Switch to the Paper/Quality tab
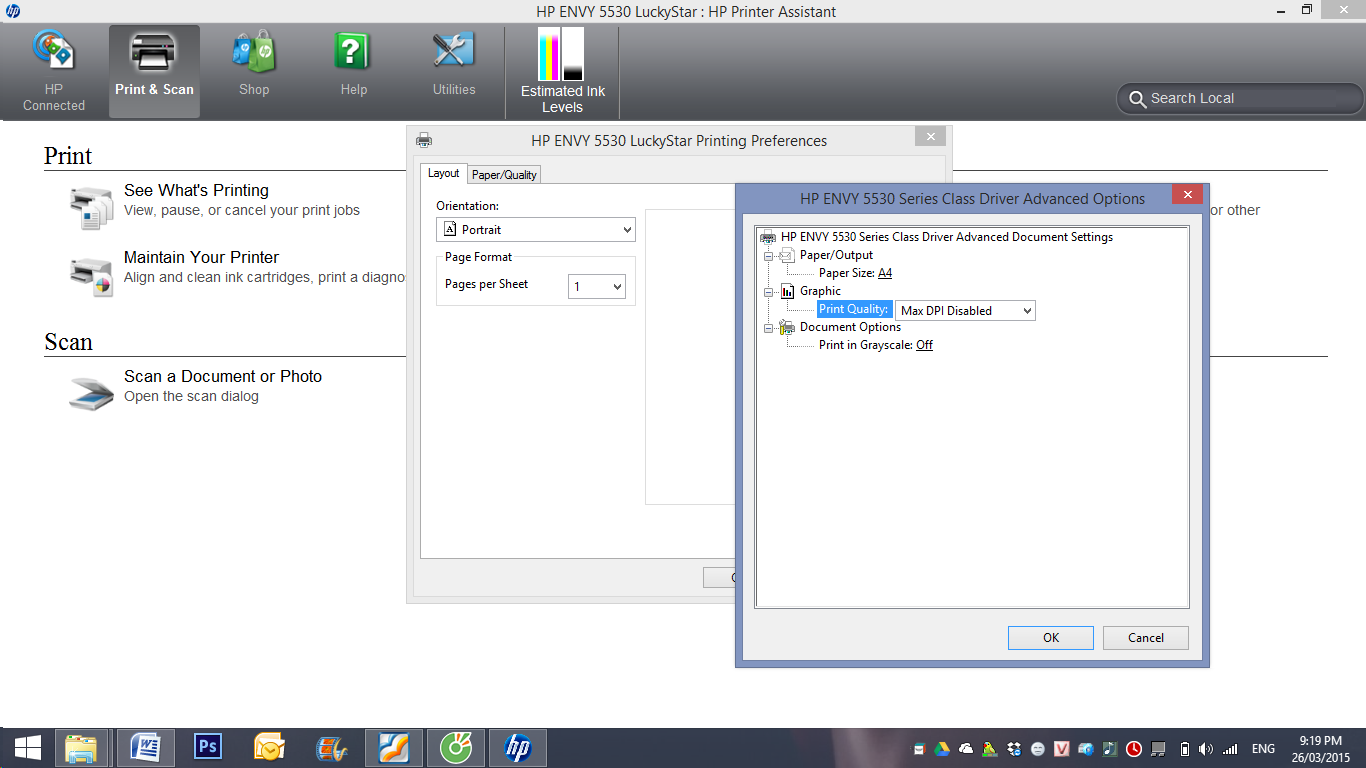 tap(504, 174)
